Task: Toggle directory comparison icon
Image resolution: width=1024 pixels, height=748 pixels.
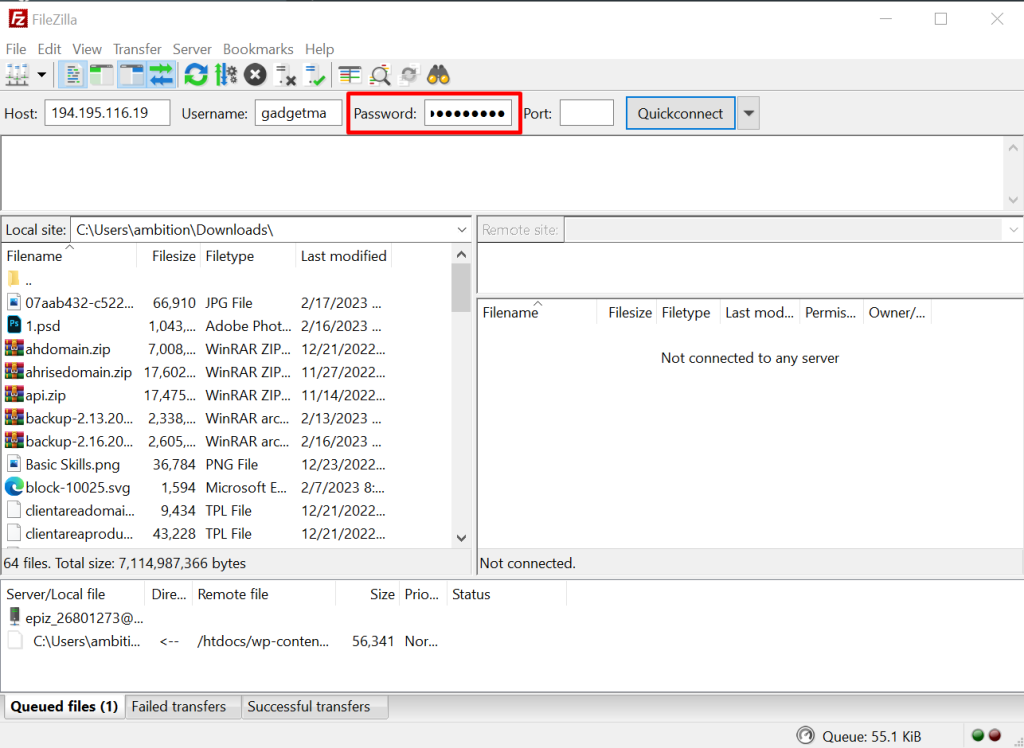Action: [x=380, y=75]
